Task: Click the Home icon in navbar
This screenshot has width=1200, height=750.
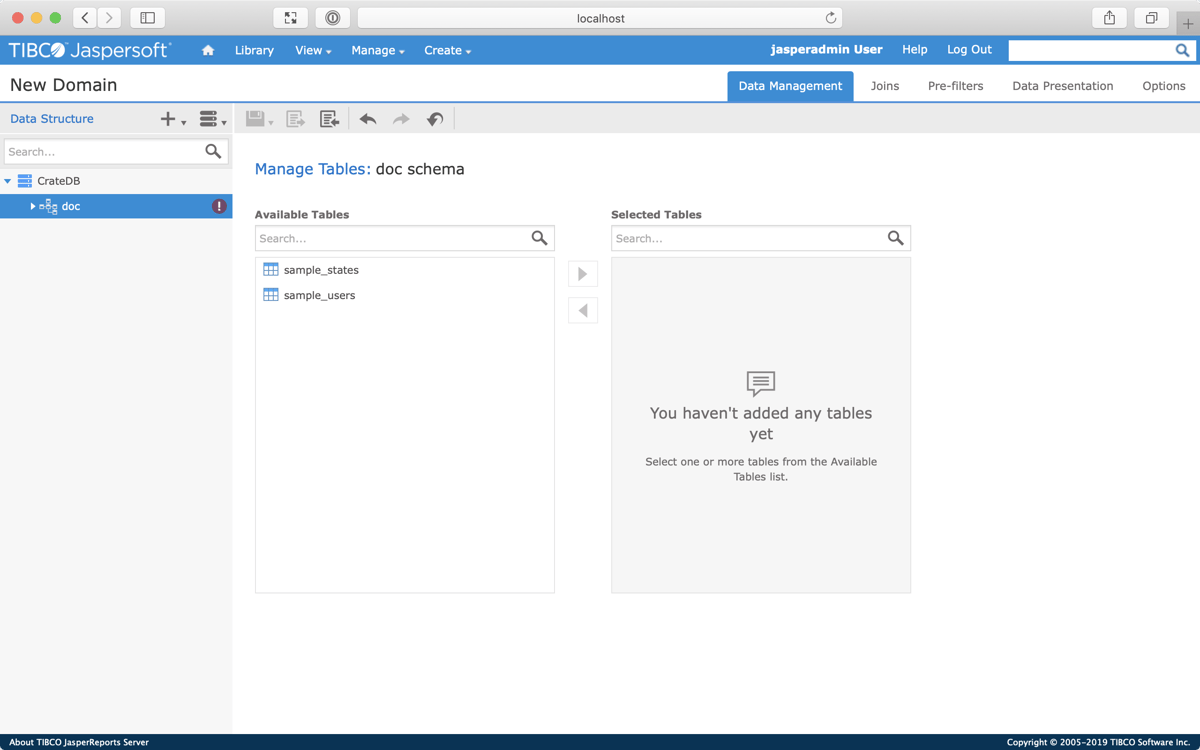Action: (208, 50)
